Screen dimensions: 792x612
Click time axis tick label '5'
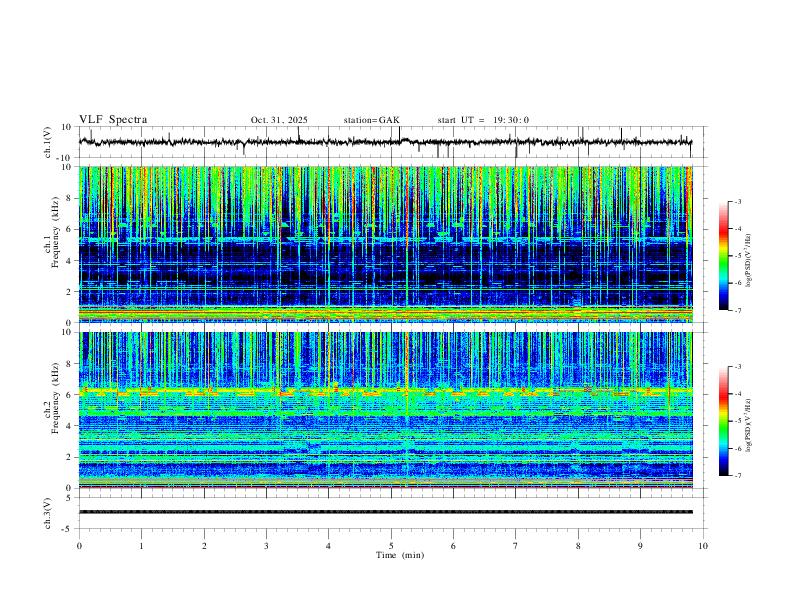[391, 546]
